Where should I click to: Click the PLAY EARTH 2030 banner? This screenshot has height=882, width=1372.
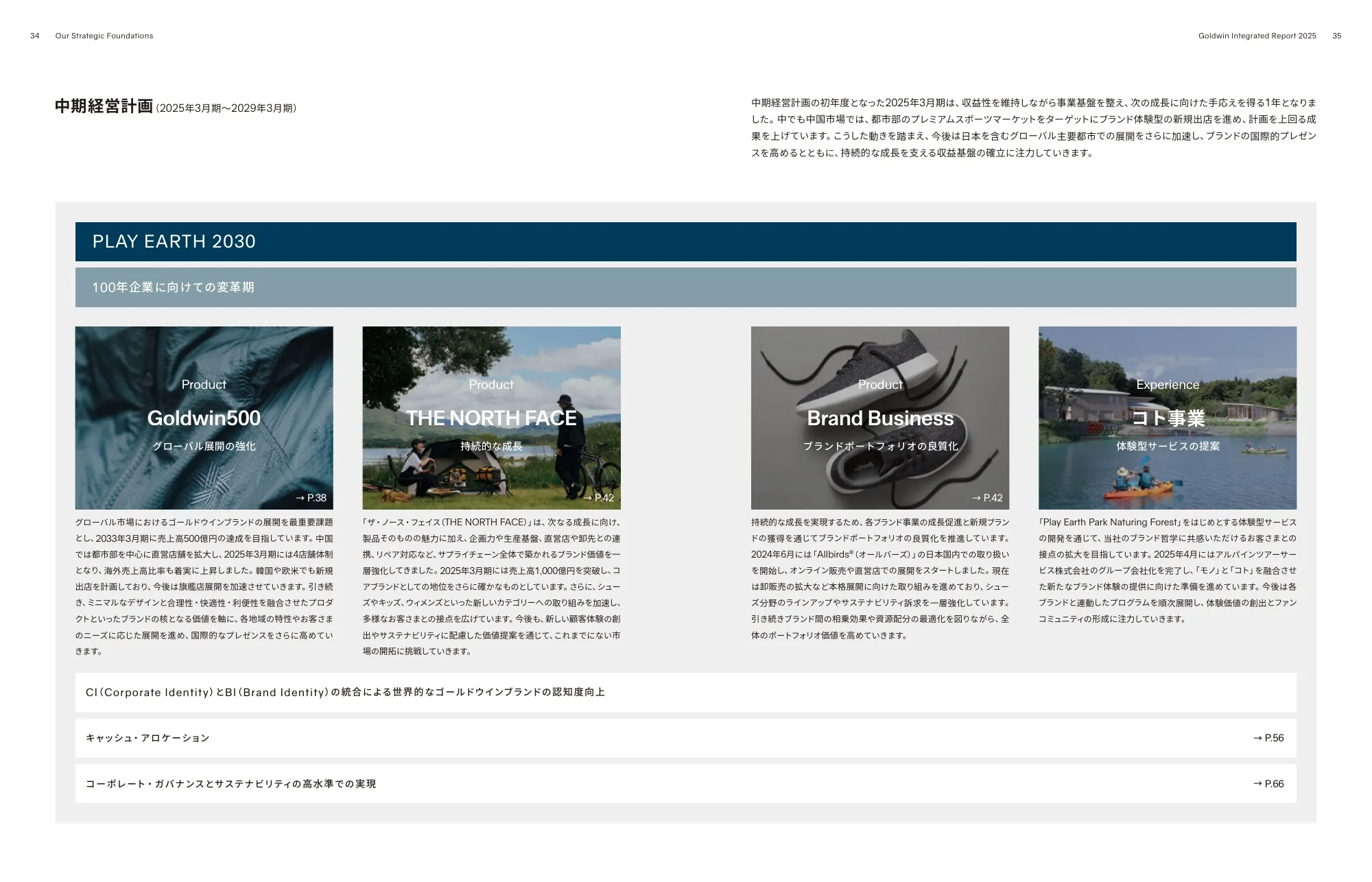coord(686,241)
